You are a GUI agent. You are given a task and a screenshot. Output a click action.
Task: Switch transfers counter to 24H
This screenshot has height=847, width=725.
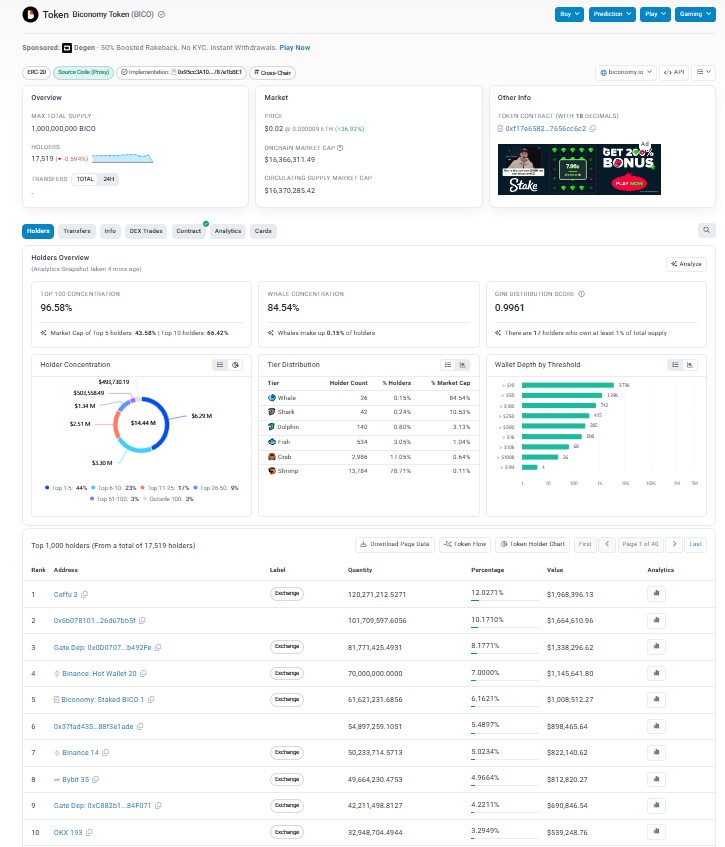pos(109,179)
